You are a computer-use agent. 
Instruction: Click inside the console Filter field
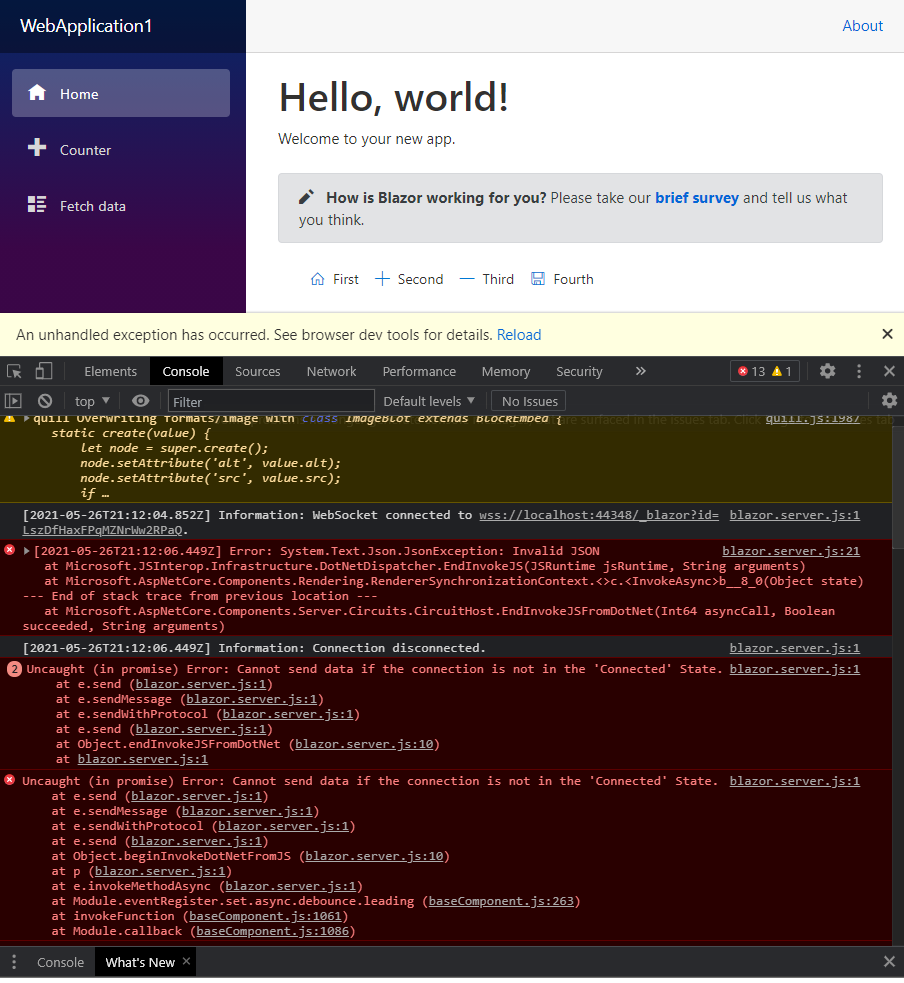270,400
